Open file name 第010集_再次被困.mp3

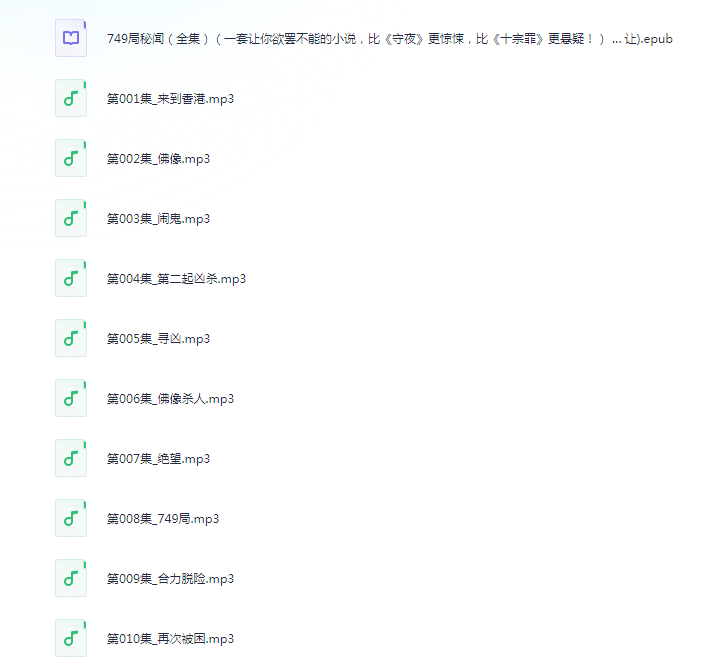point(170,639)
